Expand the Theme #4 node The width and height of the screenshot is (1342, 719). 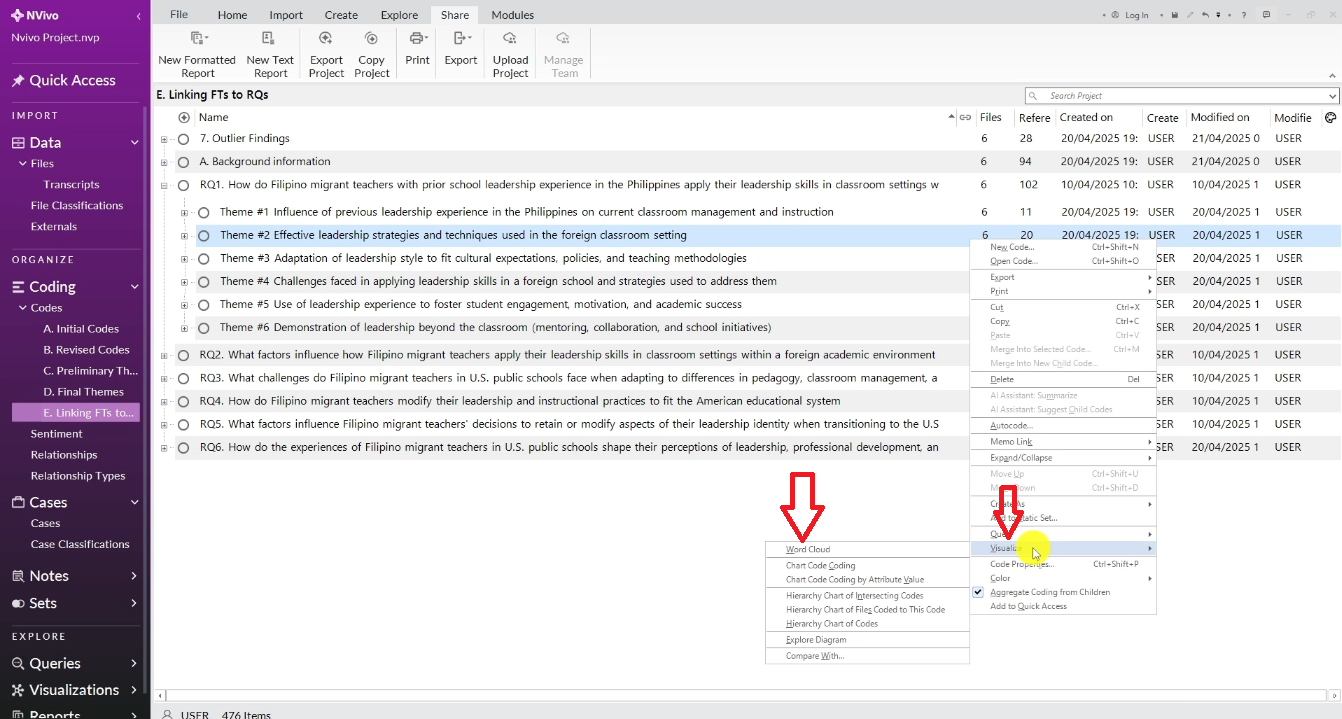[184, 282]
